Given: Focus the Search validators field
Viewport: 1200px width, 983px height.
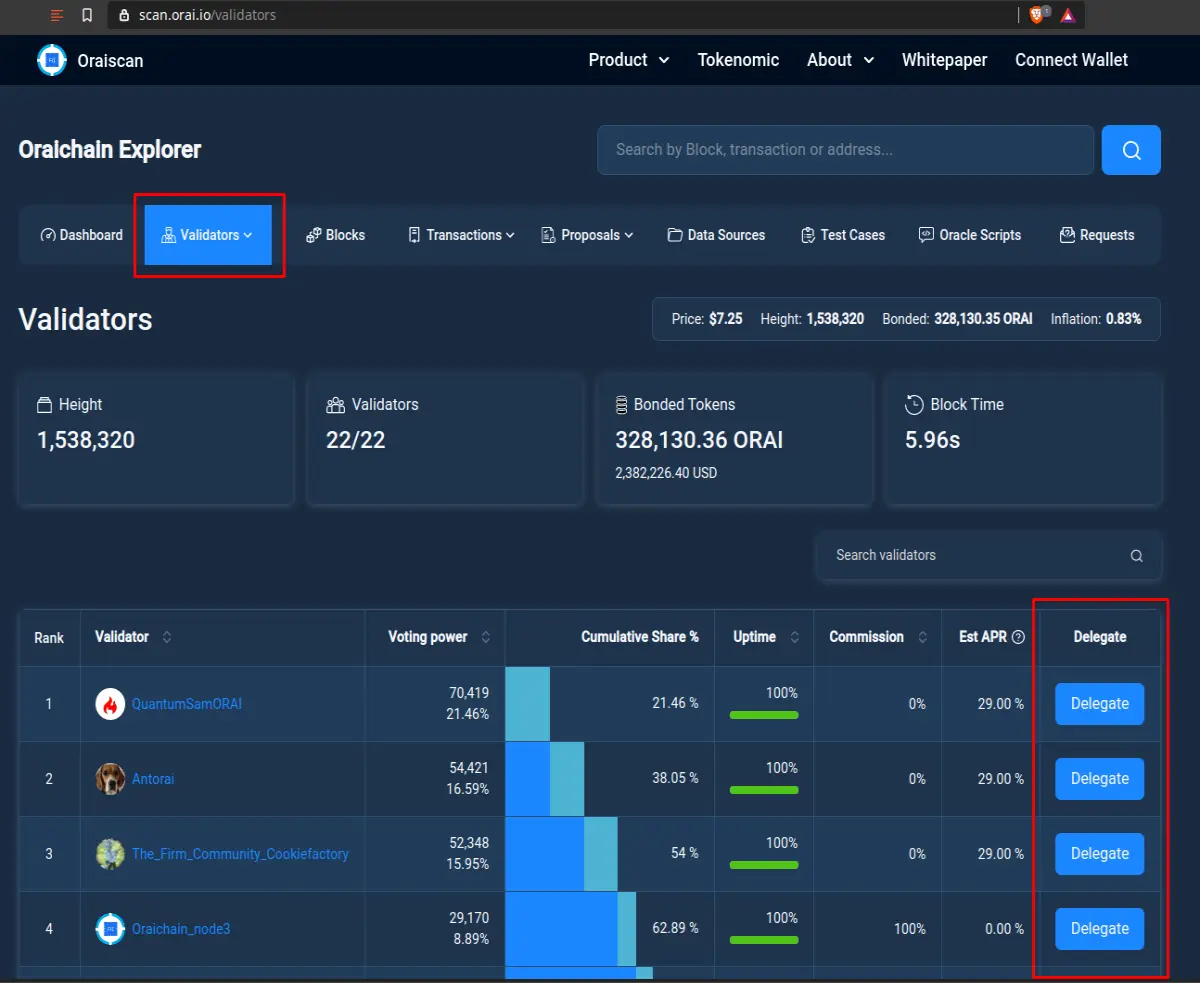Looking at the screenshot, I should [990, 555].
